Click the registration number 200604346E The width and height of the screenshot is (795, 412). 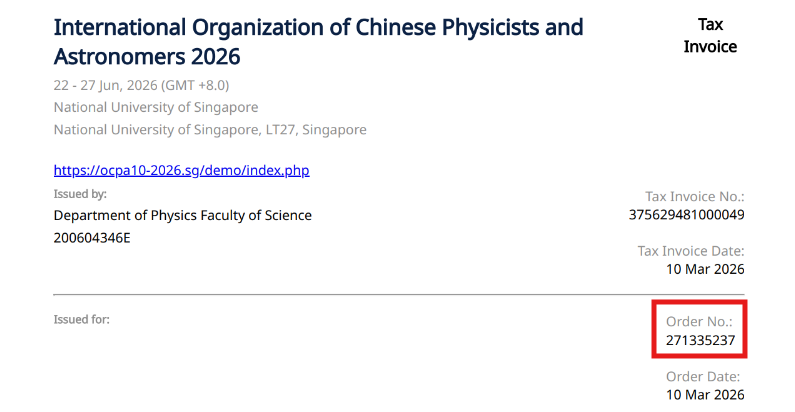pyautogui.click(x=92, y=237)
